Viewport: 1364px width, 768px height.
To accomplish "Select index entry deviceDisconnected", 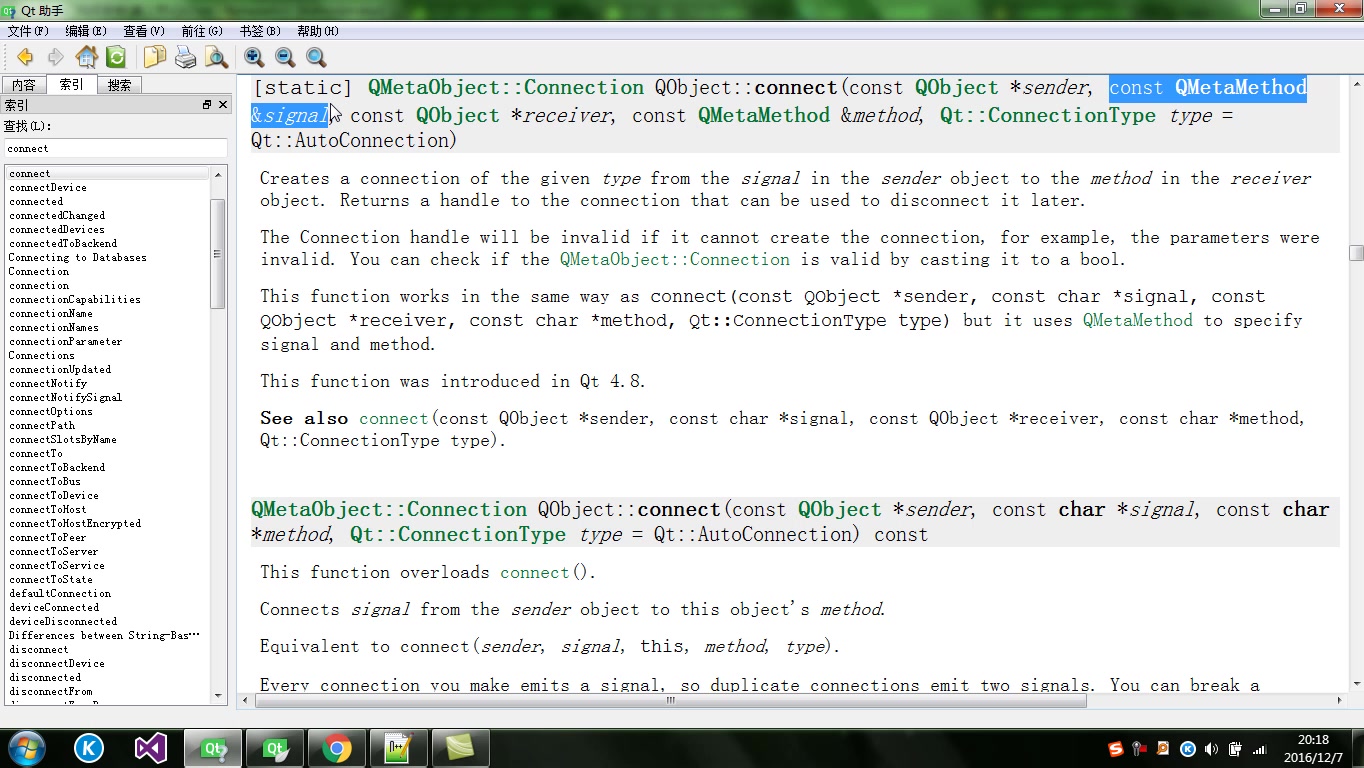I will (63, 622).
